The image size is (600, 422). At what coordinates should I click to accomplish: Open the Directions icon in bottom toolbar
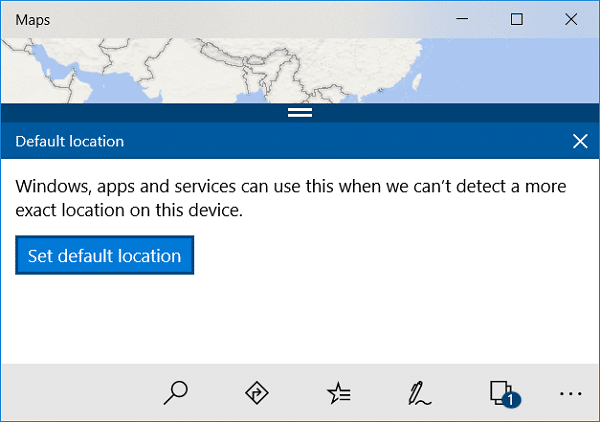click(256, 393)
